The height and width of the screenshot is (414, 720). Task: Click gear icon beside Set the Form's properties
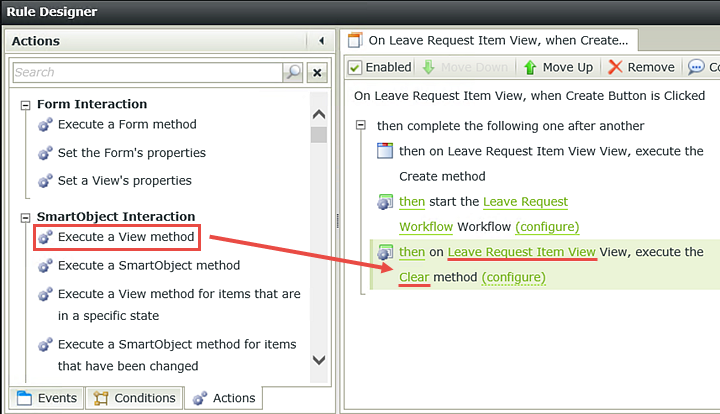pos(45,153)
